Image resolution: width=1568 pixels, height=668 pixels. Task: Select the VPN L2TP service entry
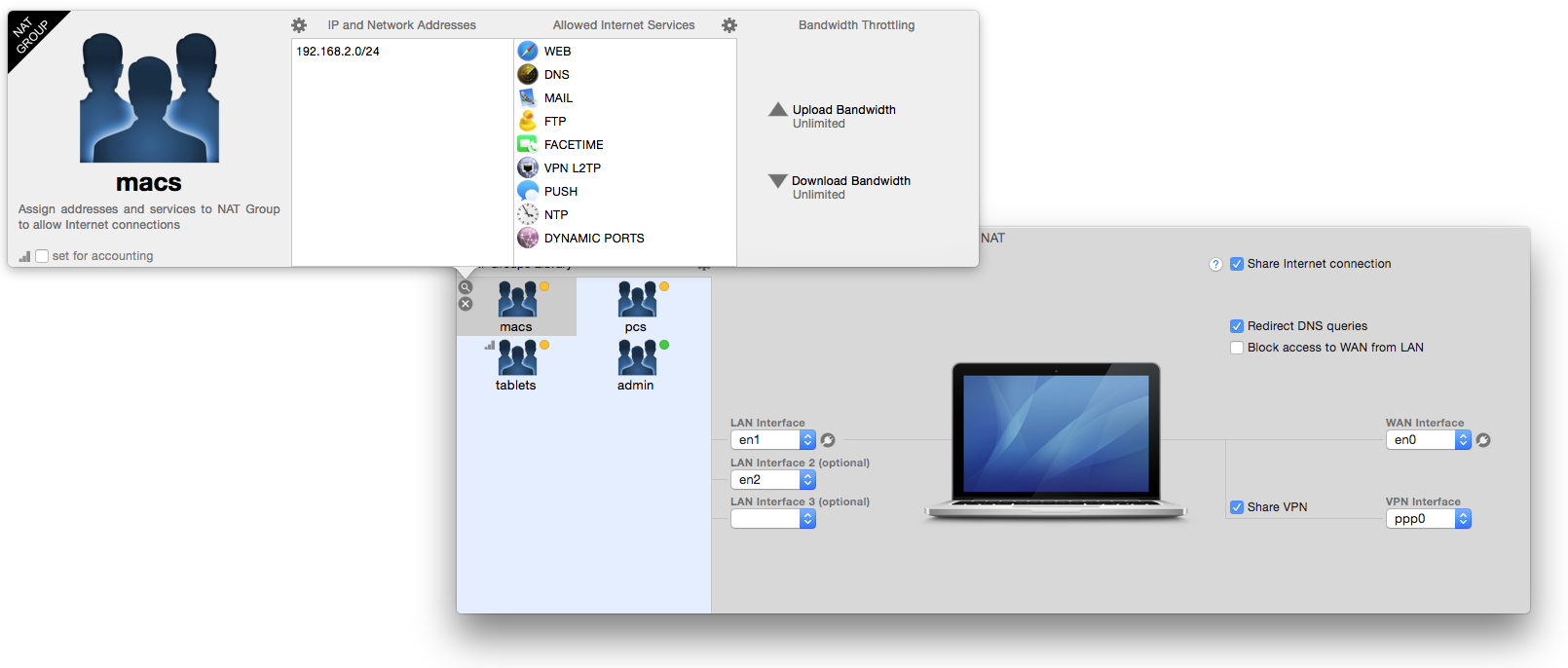pyautogui.click(x=572, y=167)
